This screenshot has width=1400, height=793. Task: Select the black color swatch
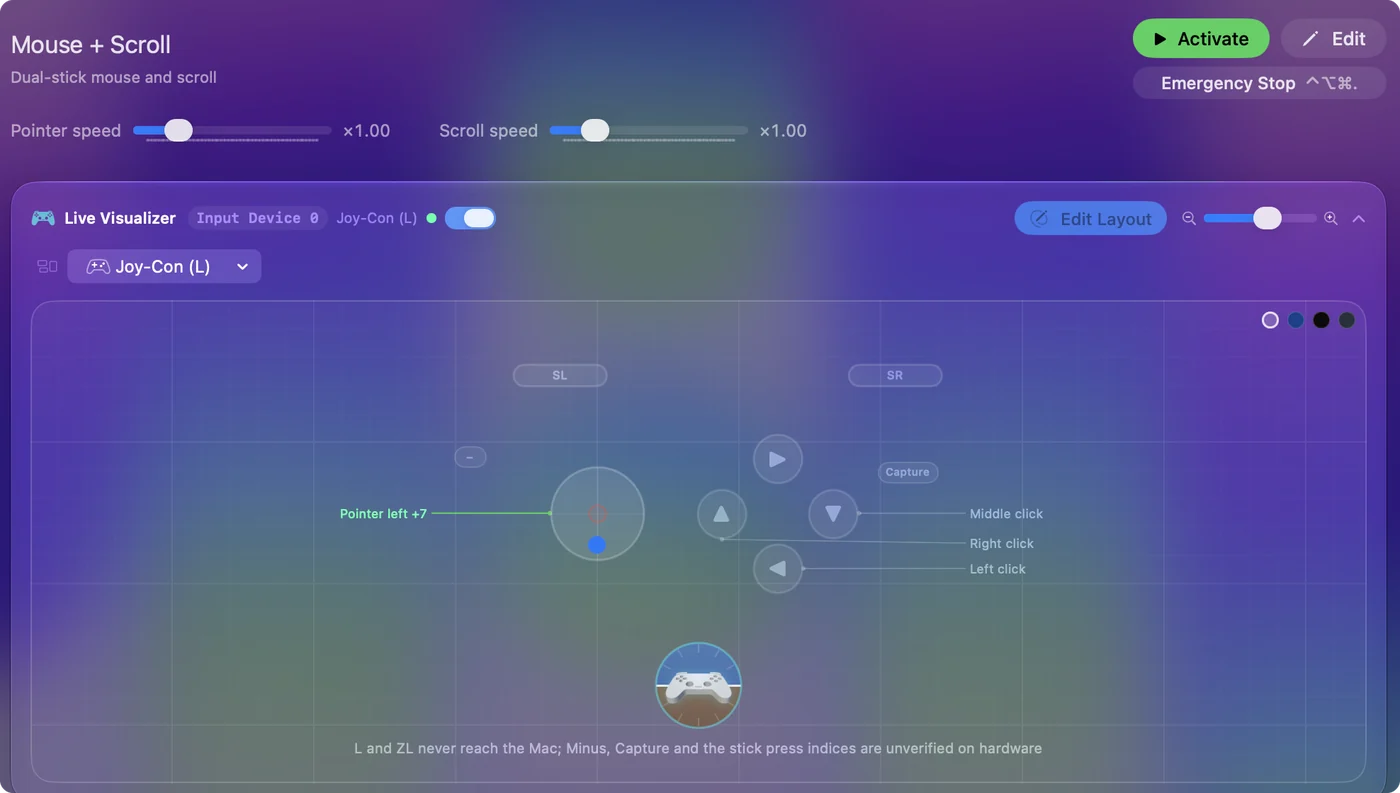(1321, 320)
